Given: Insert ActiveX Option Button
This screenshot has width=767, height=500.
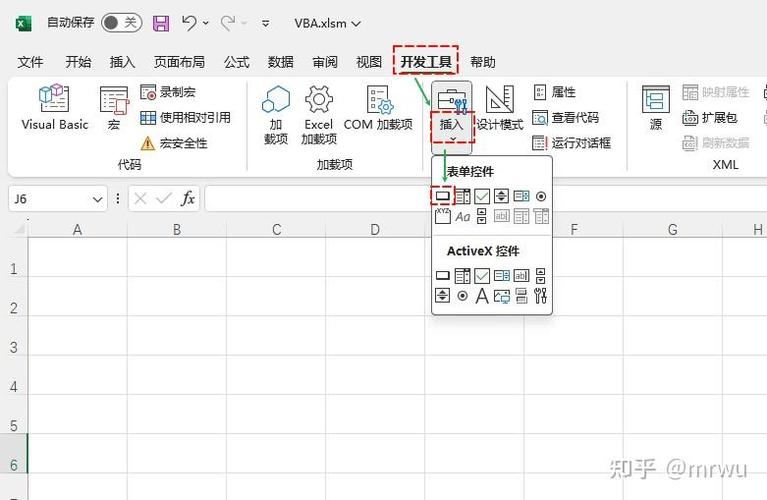Looking at the screenshot, I should (x=462, y=295).
